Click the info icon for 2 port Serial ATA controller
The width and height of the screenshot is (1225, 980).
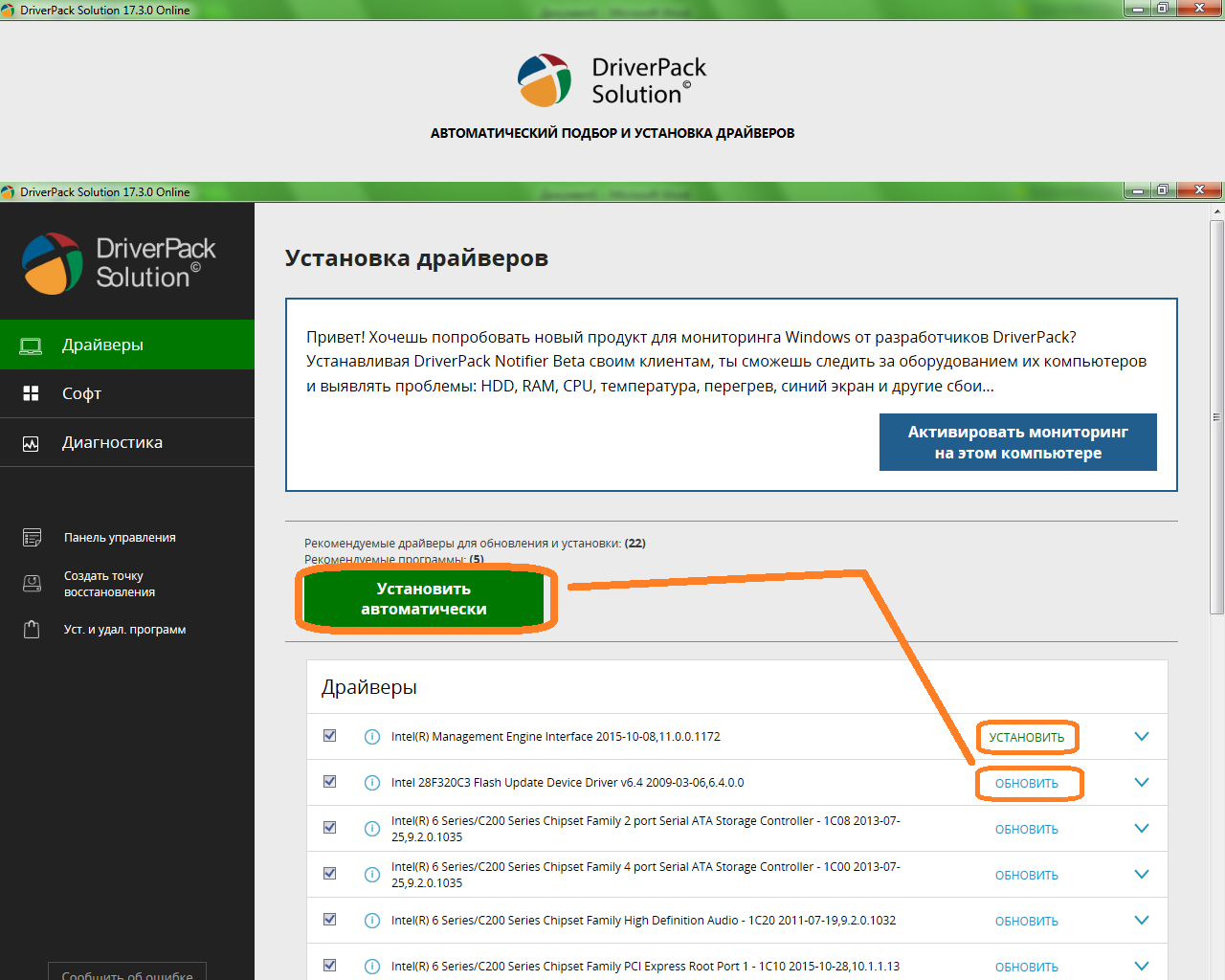point(372,829)
